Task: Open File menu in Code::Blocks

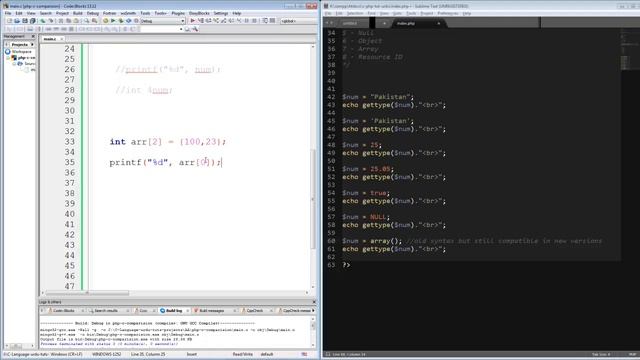Action: (8, 13)
